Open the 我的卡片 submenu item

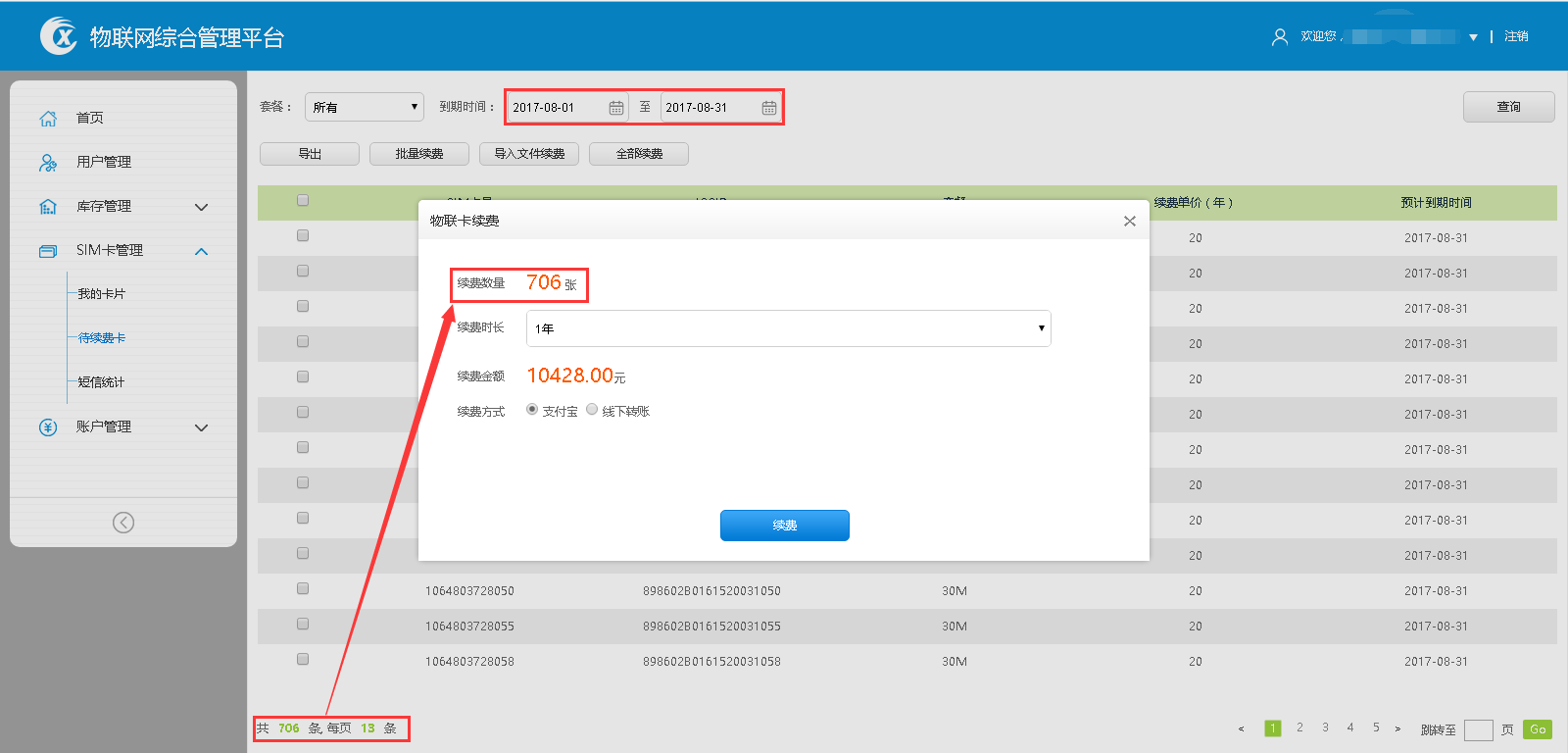click(x=102, y=294)
